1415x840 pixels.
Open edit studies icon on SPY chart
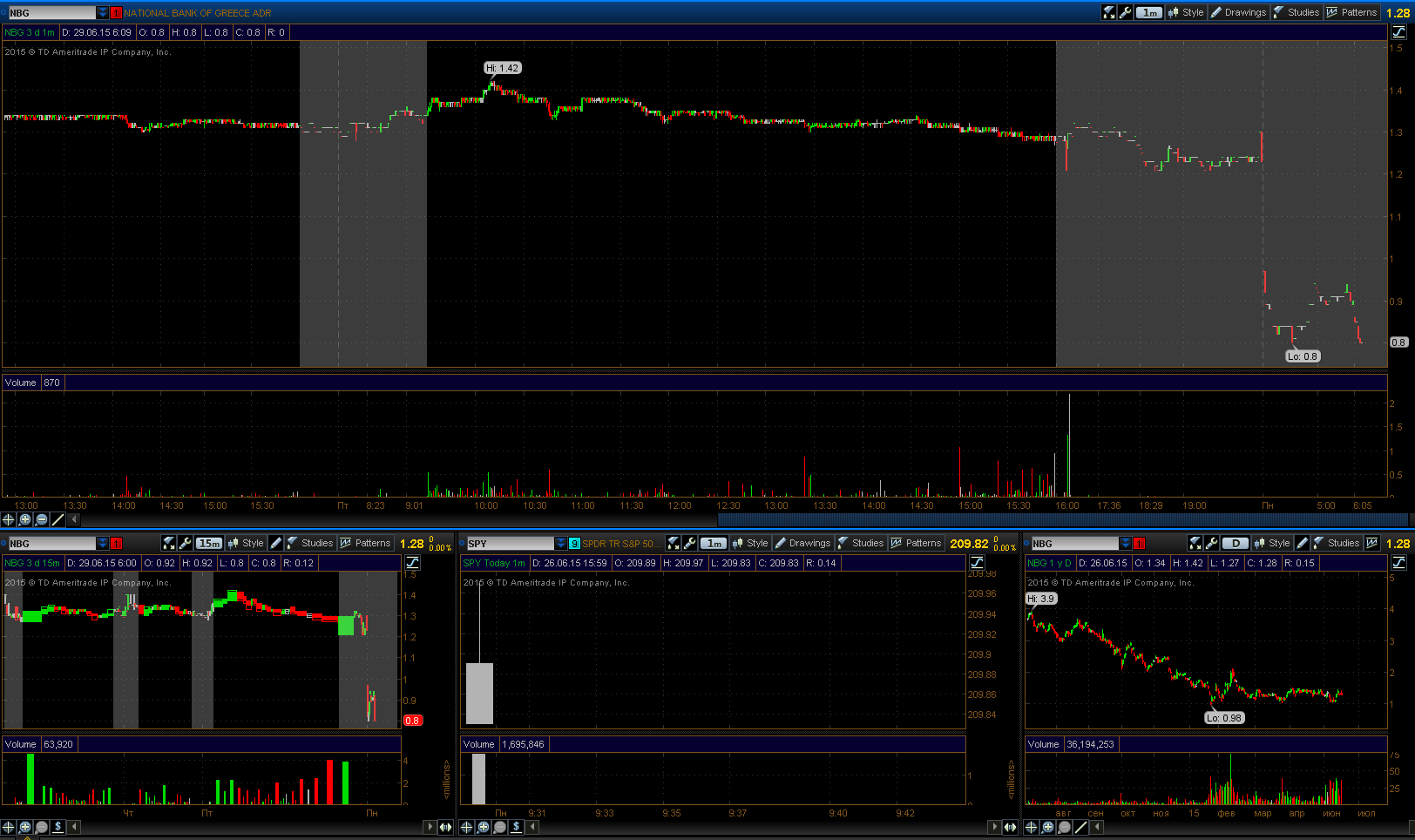point(674,543)
